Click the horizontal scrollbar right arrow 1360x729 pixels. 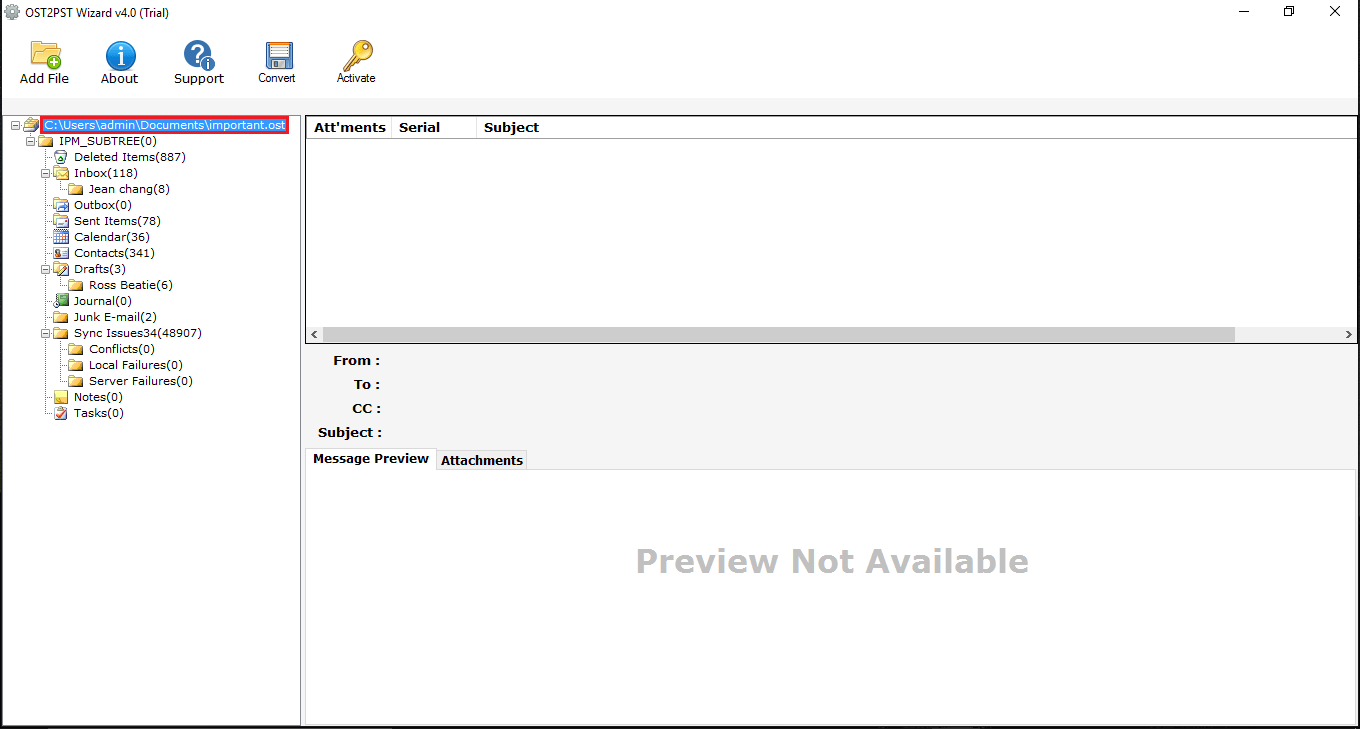[1349, 335]
